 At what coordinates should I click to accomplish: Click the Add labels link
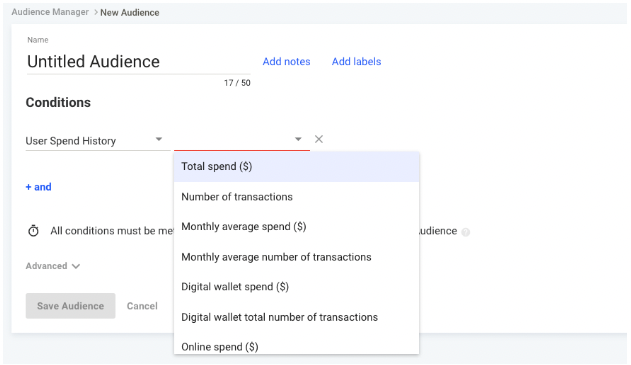[357, 62]
